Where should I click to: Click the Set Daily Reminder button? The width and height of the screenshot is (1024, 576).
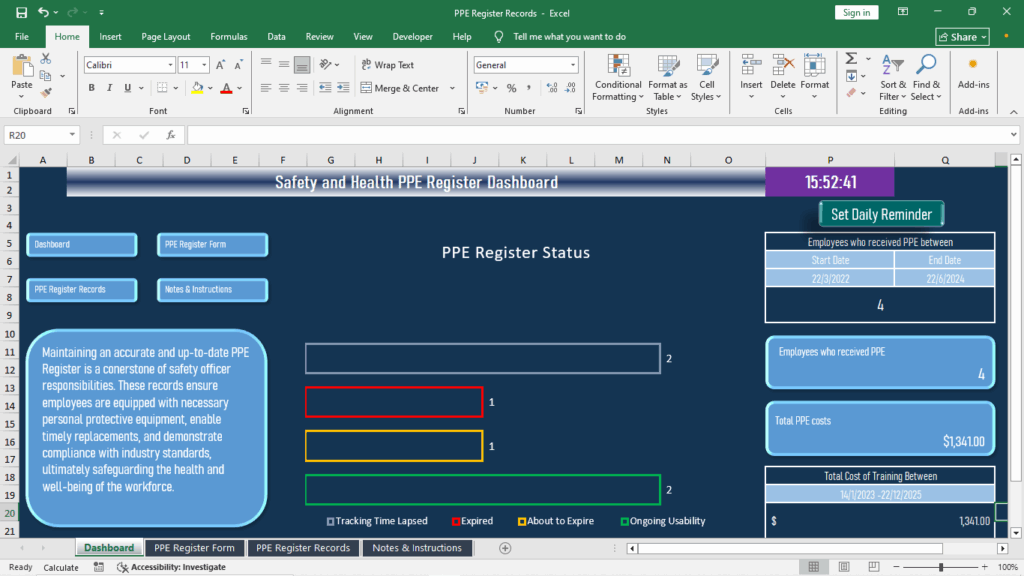(x=881, y=213)
